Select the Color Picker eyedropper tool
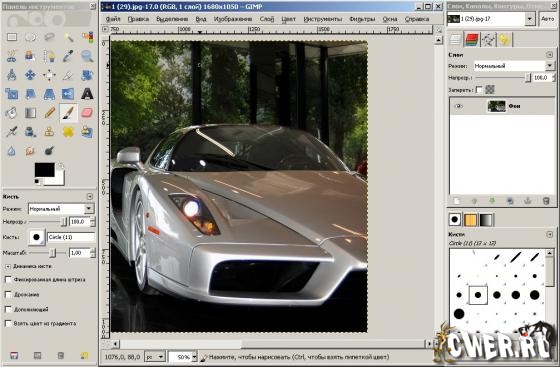Image resolution: width=560 pixels, height=367 pixels. pyautogui.click(x=68, y=56)
